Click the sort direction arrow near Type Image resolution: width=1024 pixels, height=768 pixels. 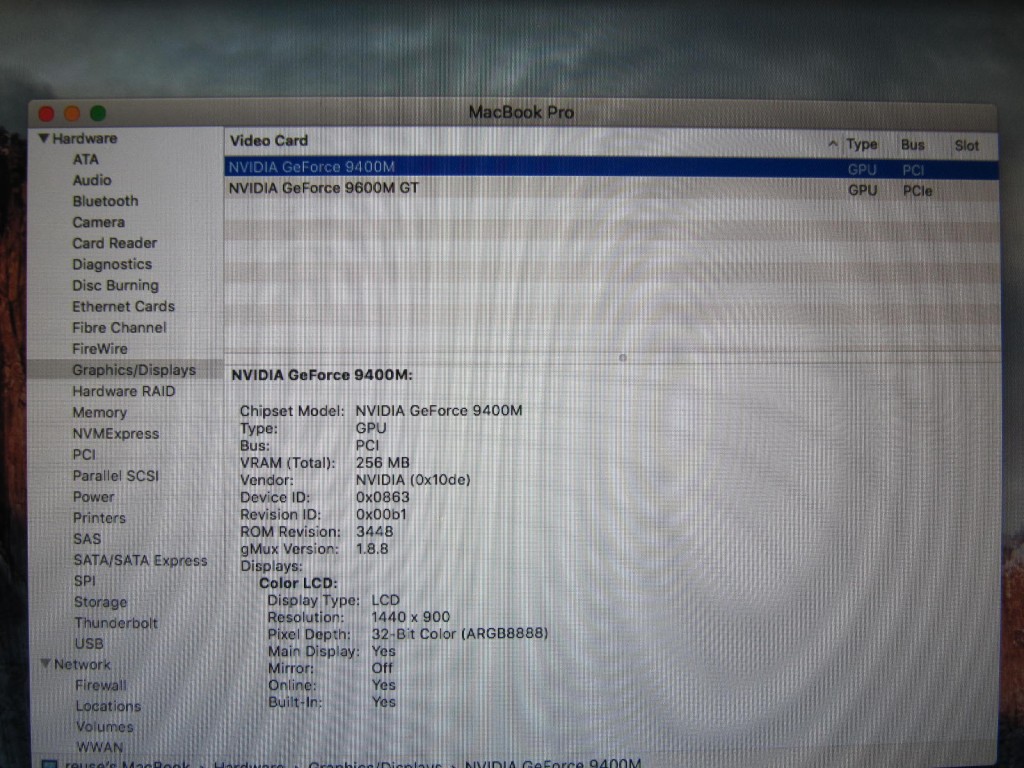pos(833,144)
